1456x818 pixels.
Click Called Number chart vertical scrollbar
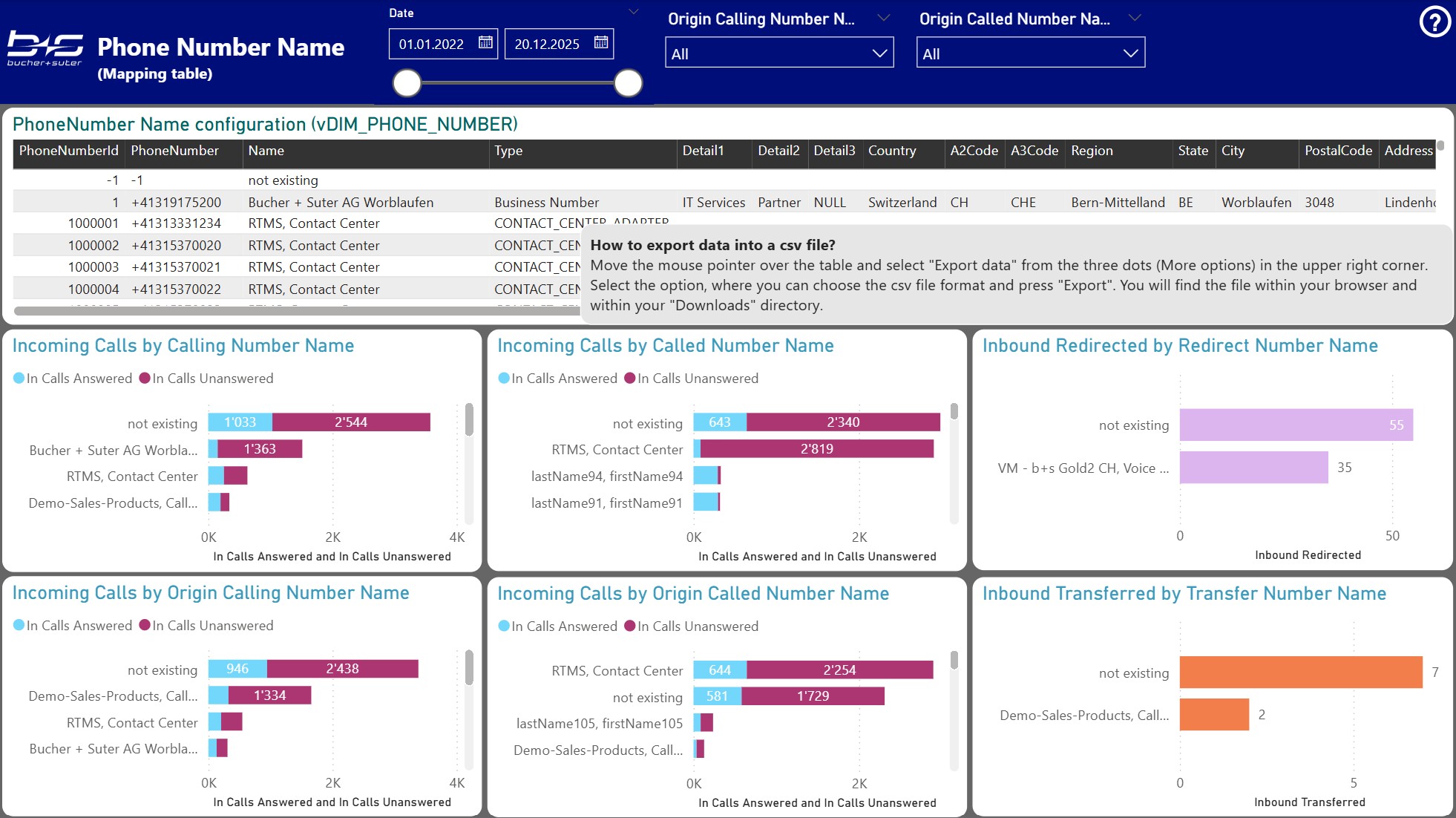(x=954, y=411)
